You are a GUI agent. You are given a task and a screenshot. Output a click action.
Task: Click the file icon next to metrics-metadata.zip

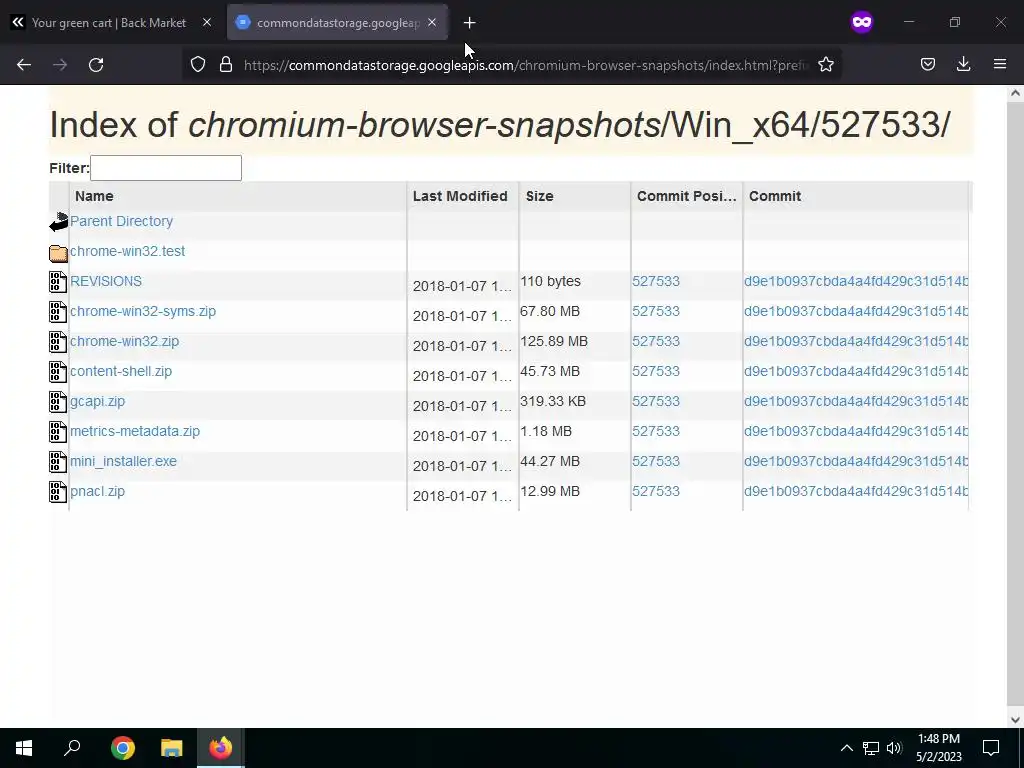point(58,432)
